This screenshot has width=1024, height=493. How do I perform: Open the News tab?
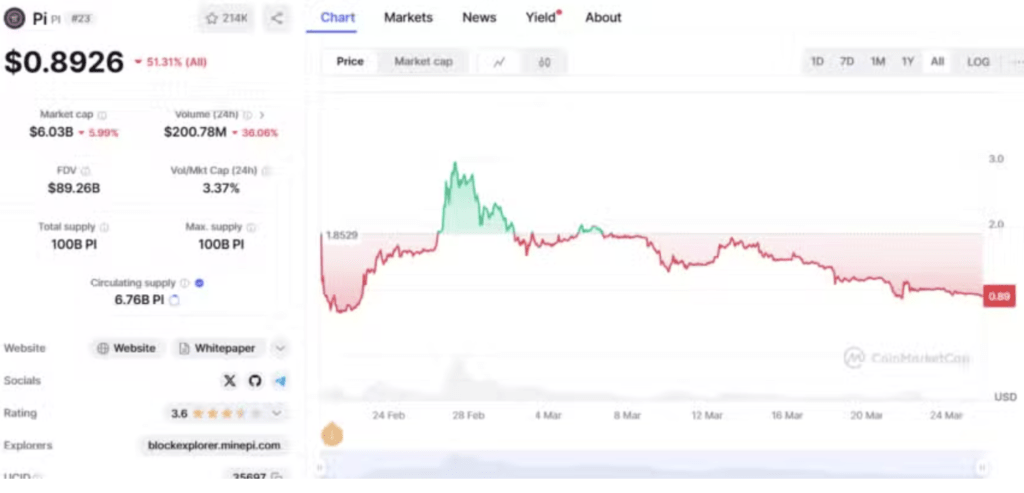coord(479,18)
